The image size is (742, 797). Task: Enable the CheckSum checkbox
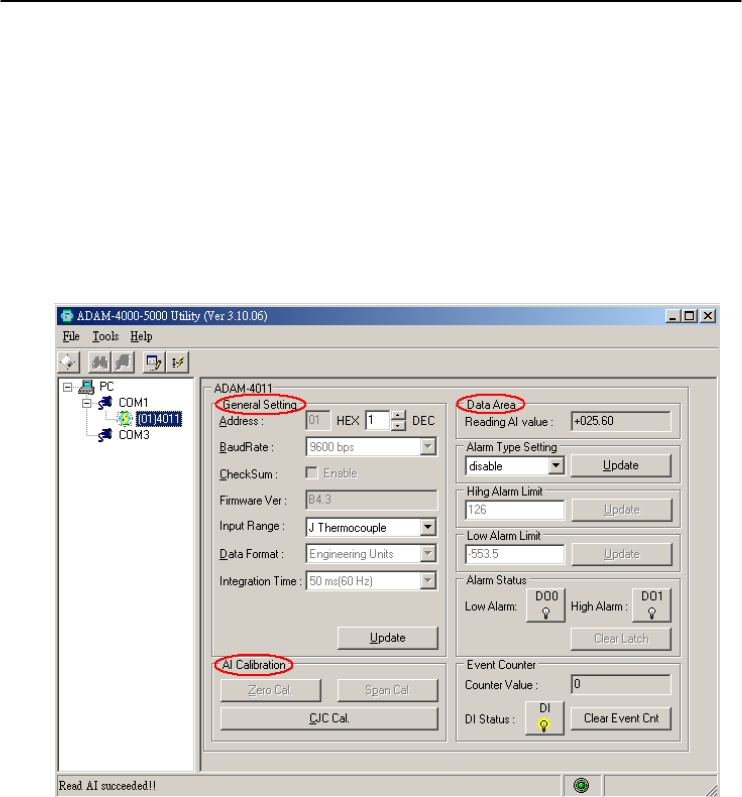click(x=312, y=473)
